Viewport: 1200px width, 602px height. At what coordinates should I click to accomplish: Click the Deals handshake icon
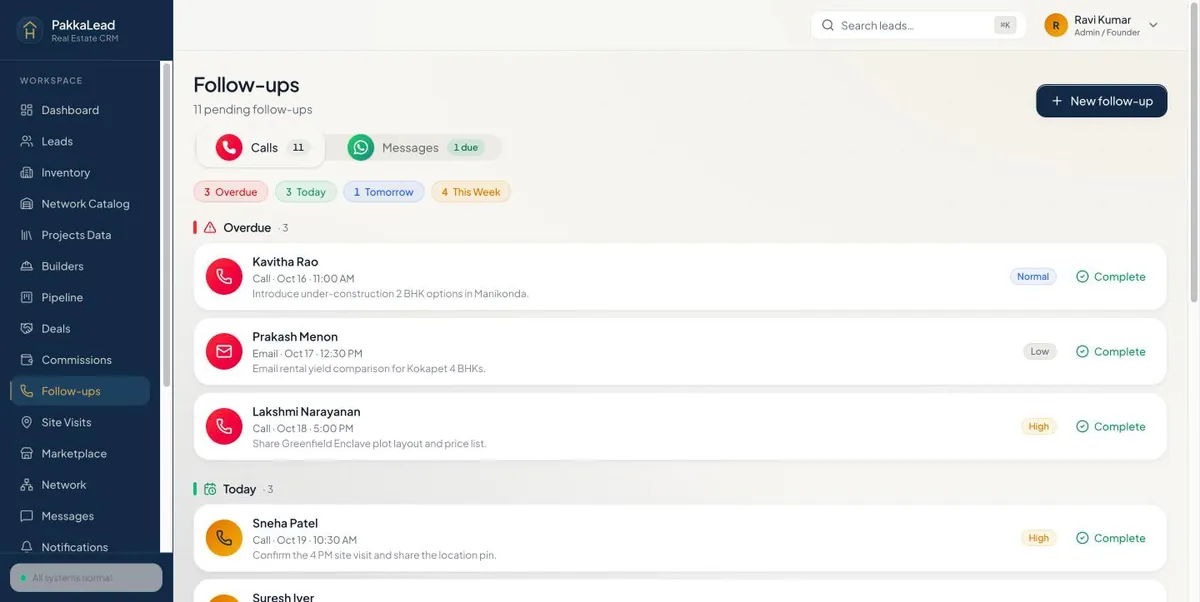(x=27, y=328)
